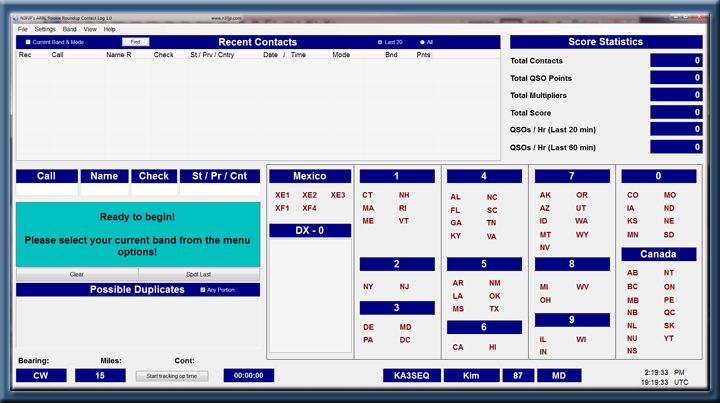Toggle the Any Portion checkbox

pyautogui.click(x=203, y=290)
